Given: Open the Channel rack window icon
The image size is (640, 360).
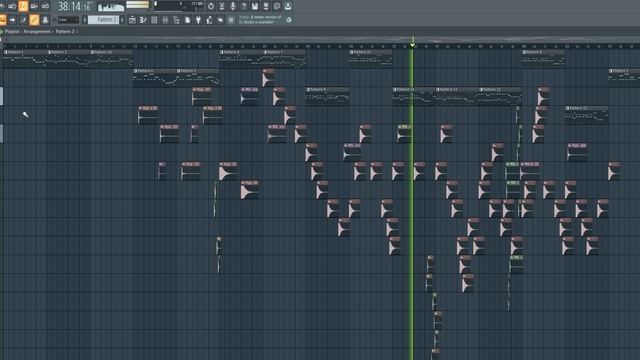Looking at the screenshot, I should coord(154,20).
